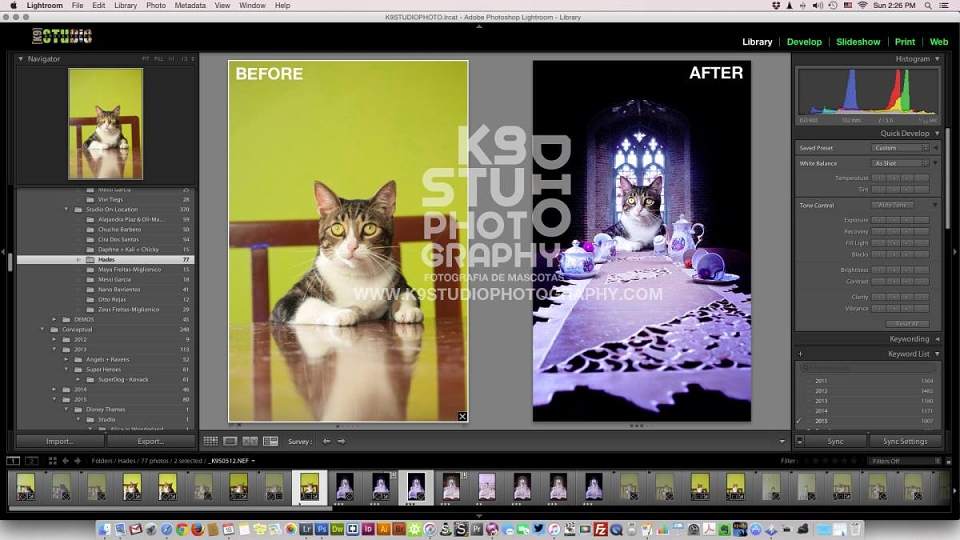Open Saved Preset Custom dropdown
The width and height of the screenshot is (960, 540).
point(900,148)
